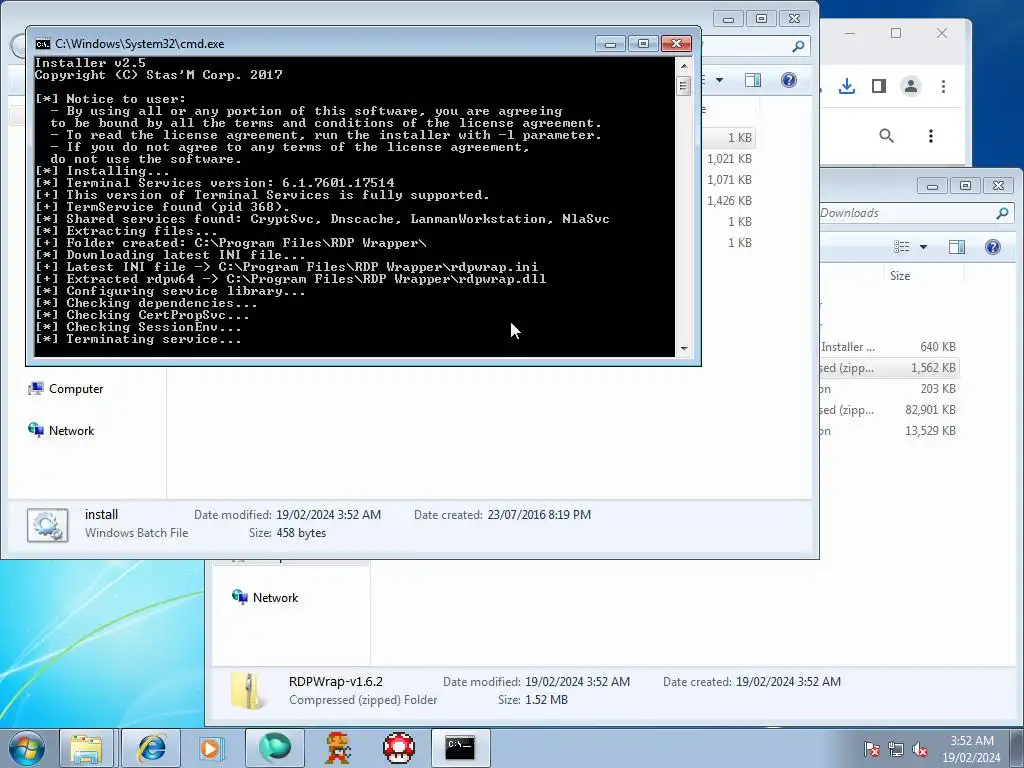The image size is (1024, 768).
Task: Select the 82,901 KB zipped file
Action: click(x=889, y=409)
